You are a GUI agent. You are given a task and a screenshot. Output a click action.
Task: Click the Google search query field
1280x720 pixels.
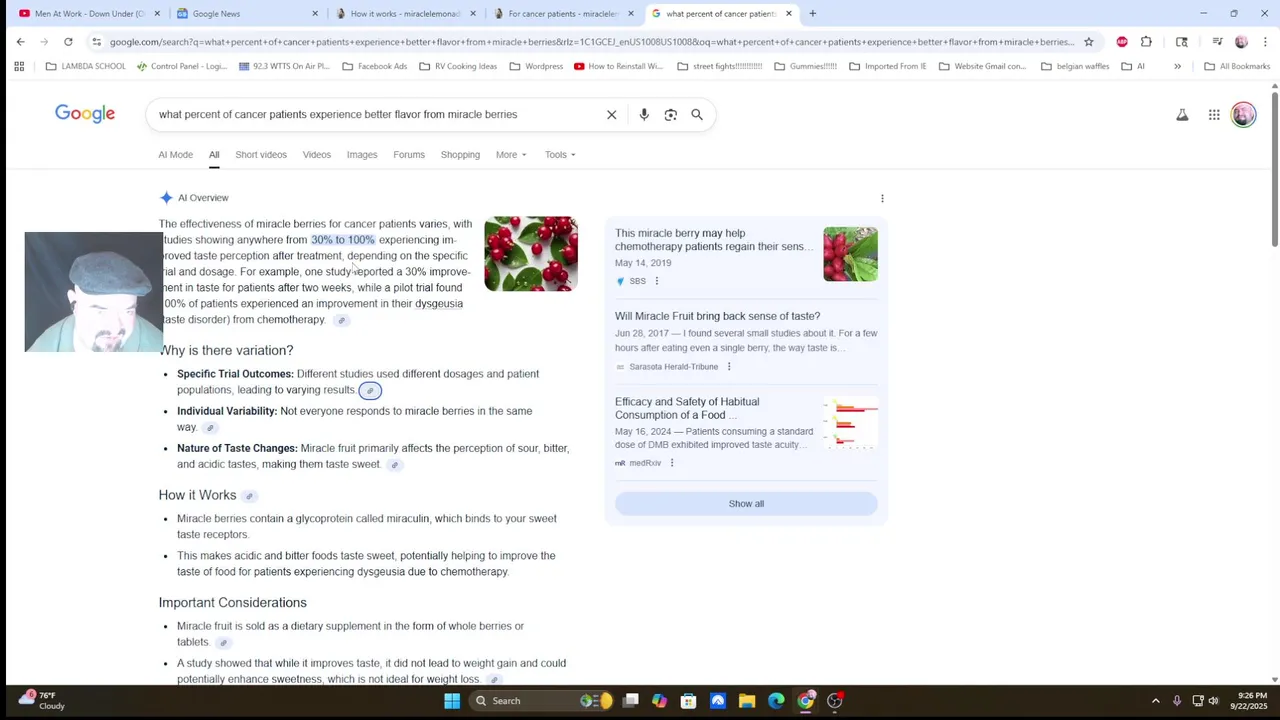[x=375, y=114]
